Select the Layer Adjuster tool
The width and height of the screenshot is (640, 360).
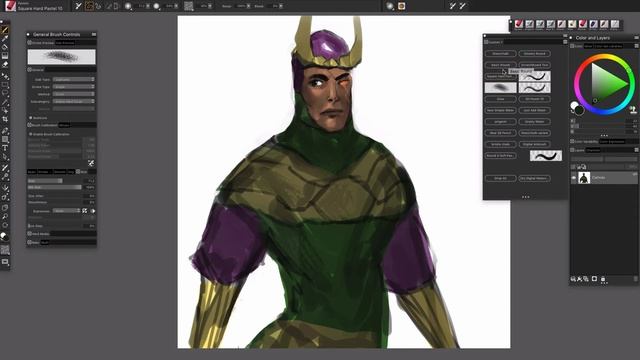5,76
